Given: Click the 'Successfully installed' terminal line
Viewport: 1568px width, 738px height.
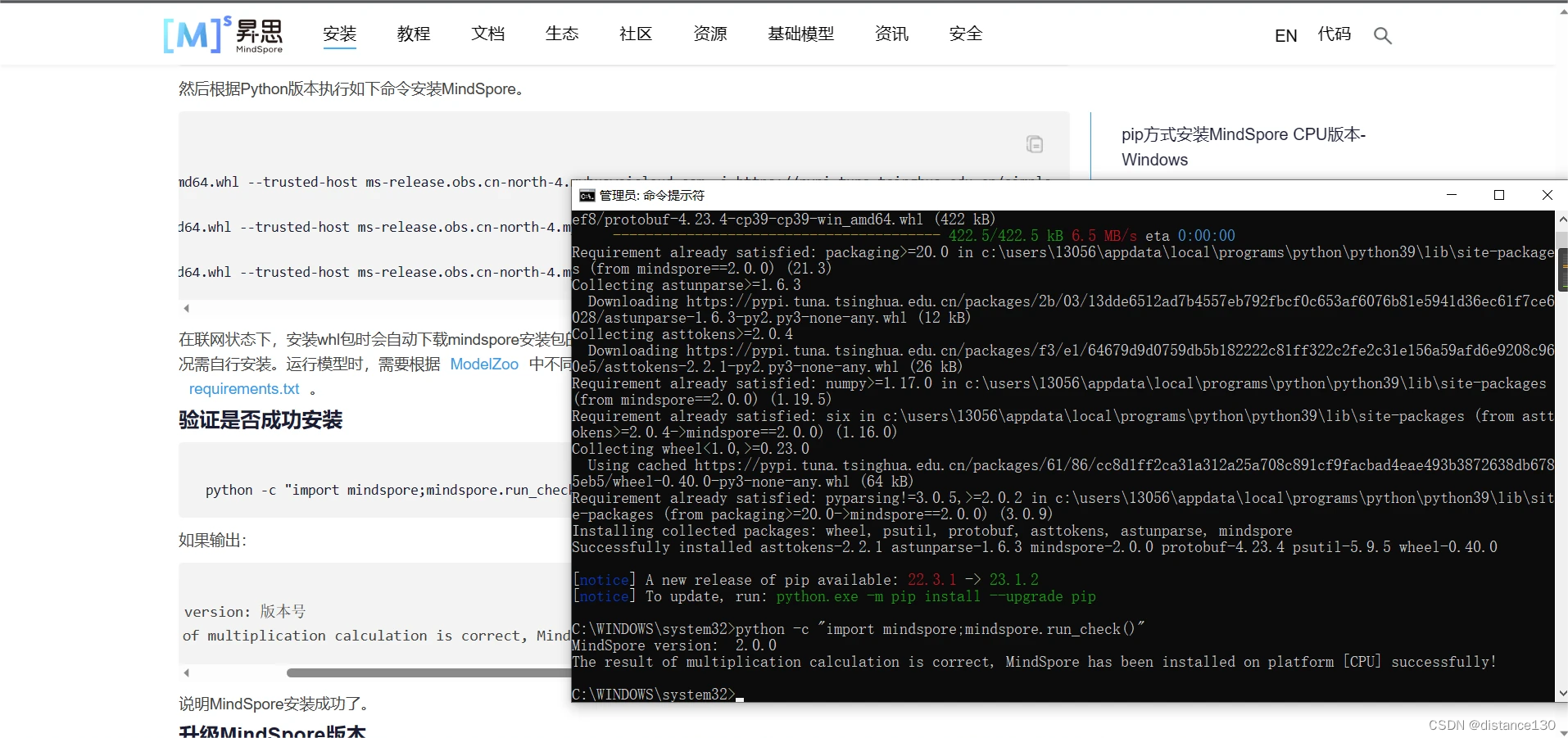Looking at the screenshot, I should pyautogui.click(x=1035, y=547).
